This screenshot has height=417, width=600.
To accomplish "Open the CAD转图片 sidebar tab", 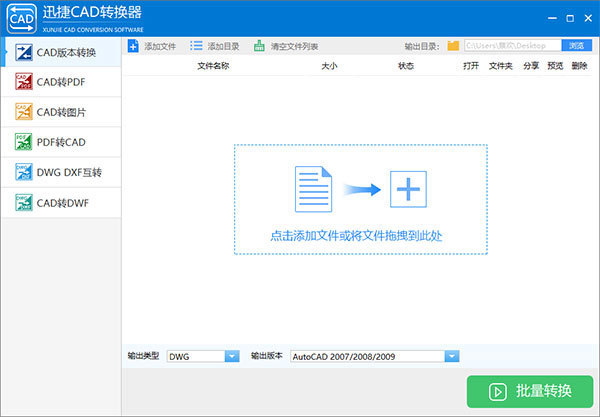I will pyautogui.click(x=61, y=112).
